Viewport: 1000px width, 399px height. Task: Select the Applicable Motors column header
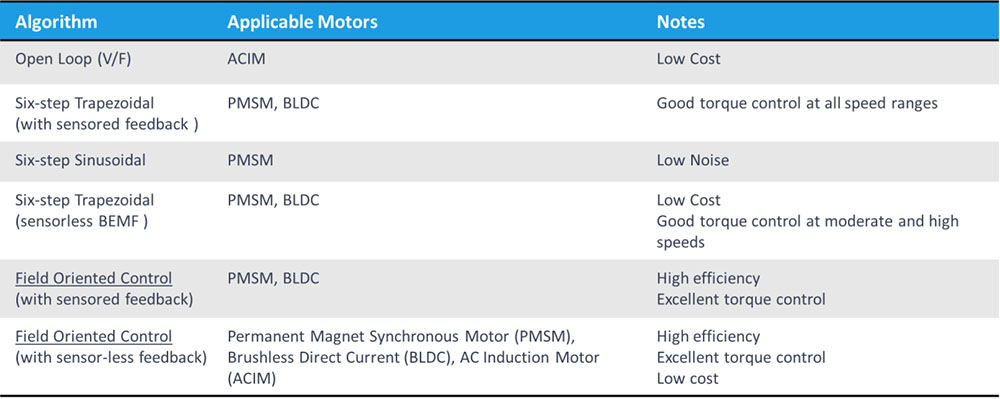(x=303, y=22)
